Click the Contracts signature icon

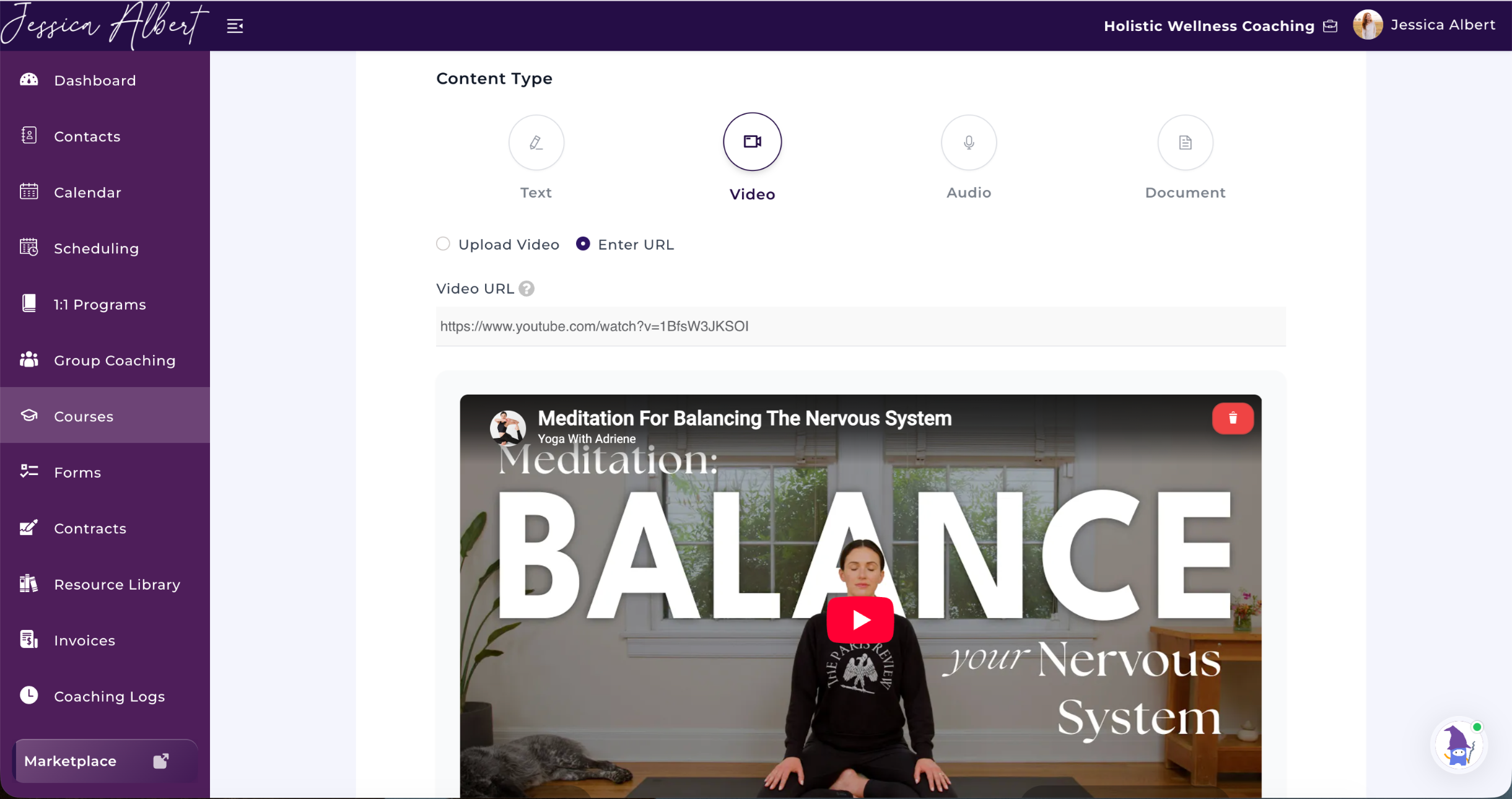[x=29, y=528]
